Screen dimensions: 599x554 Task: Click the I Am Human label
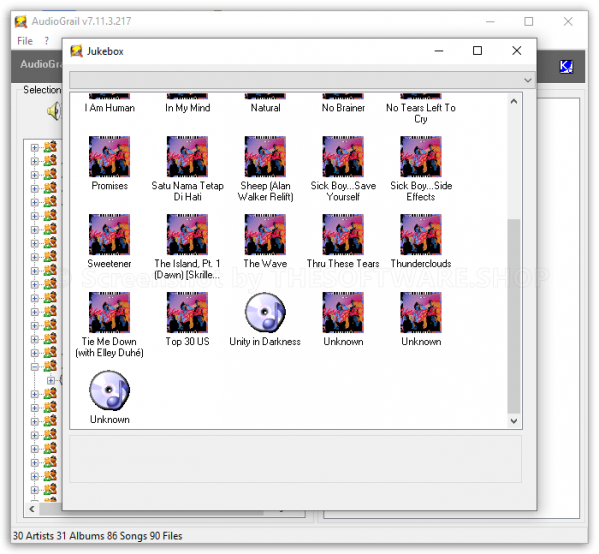click(110, 108)
